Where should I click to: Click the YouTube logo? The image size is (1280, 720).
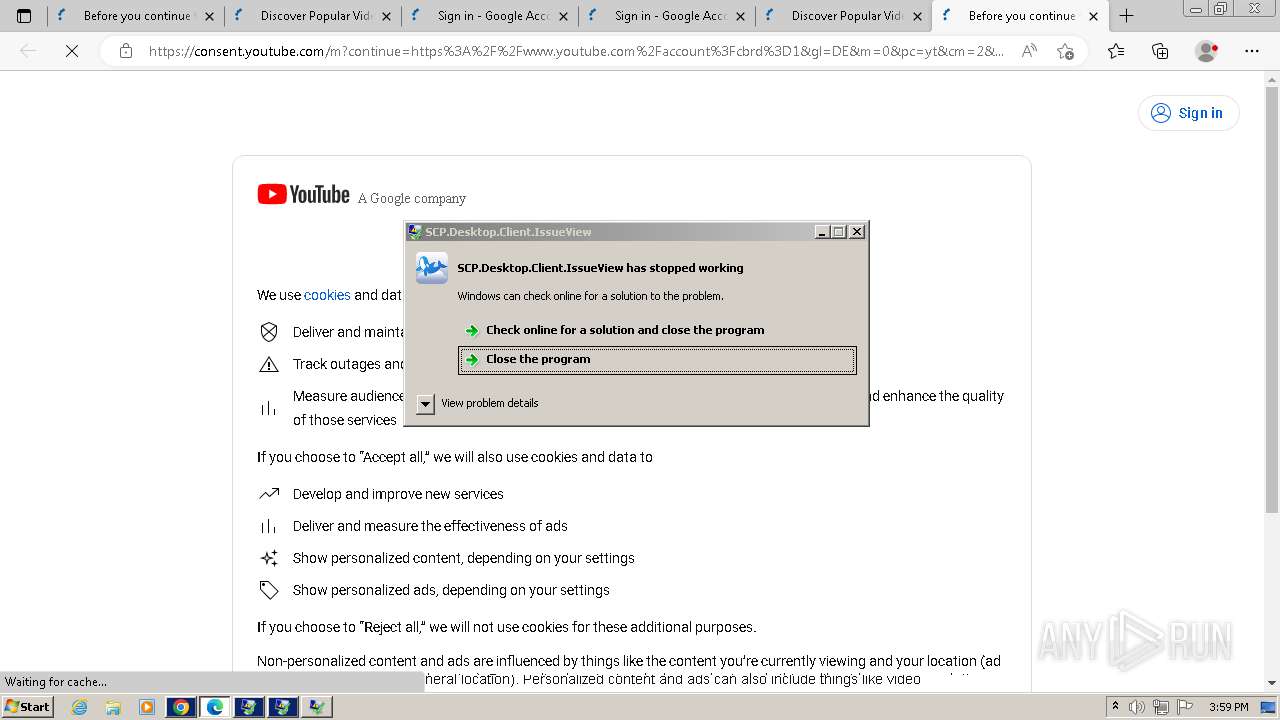303,195
